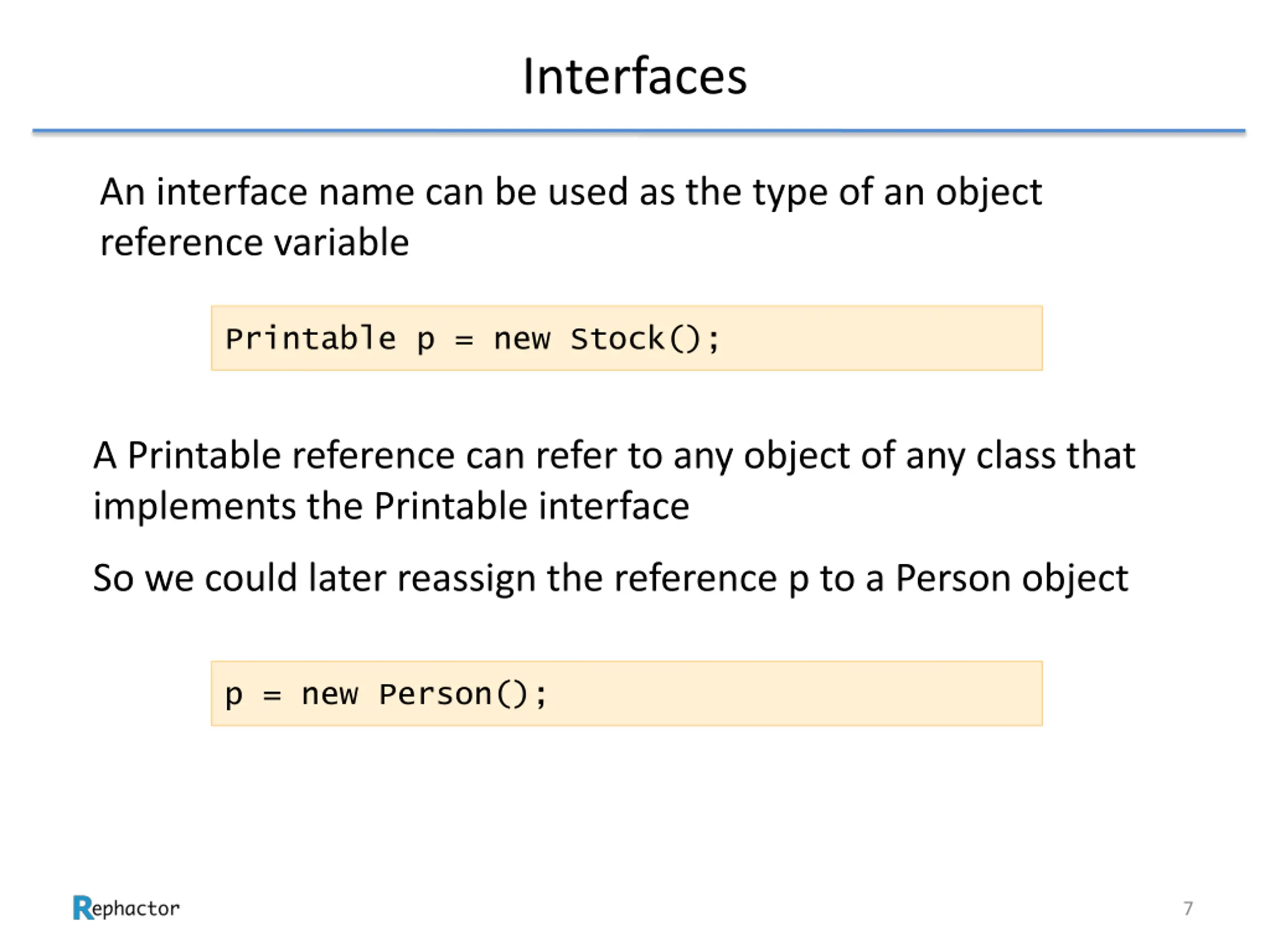1270x952 pixels.
Task: Click the An interface name can be used paragraph
Action: (571, 216)
